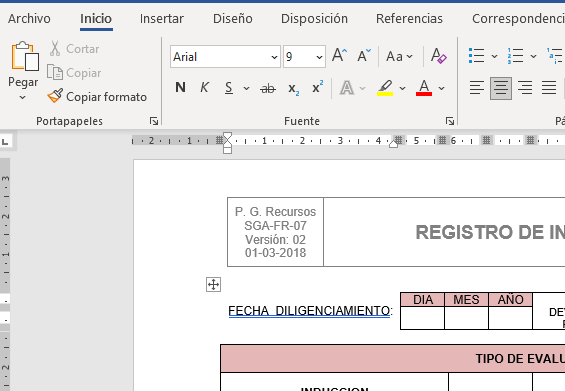Clear all formatting with the eraser A icon

pyautogui.click(x=439, y=56)
